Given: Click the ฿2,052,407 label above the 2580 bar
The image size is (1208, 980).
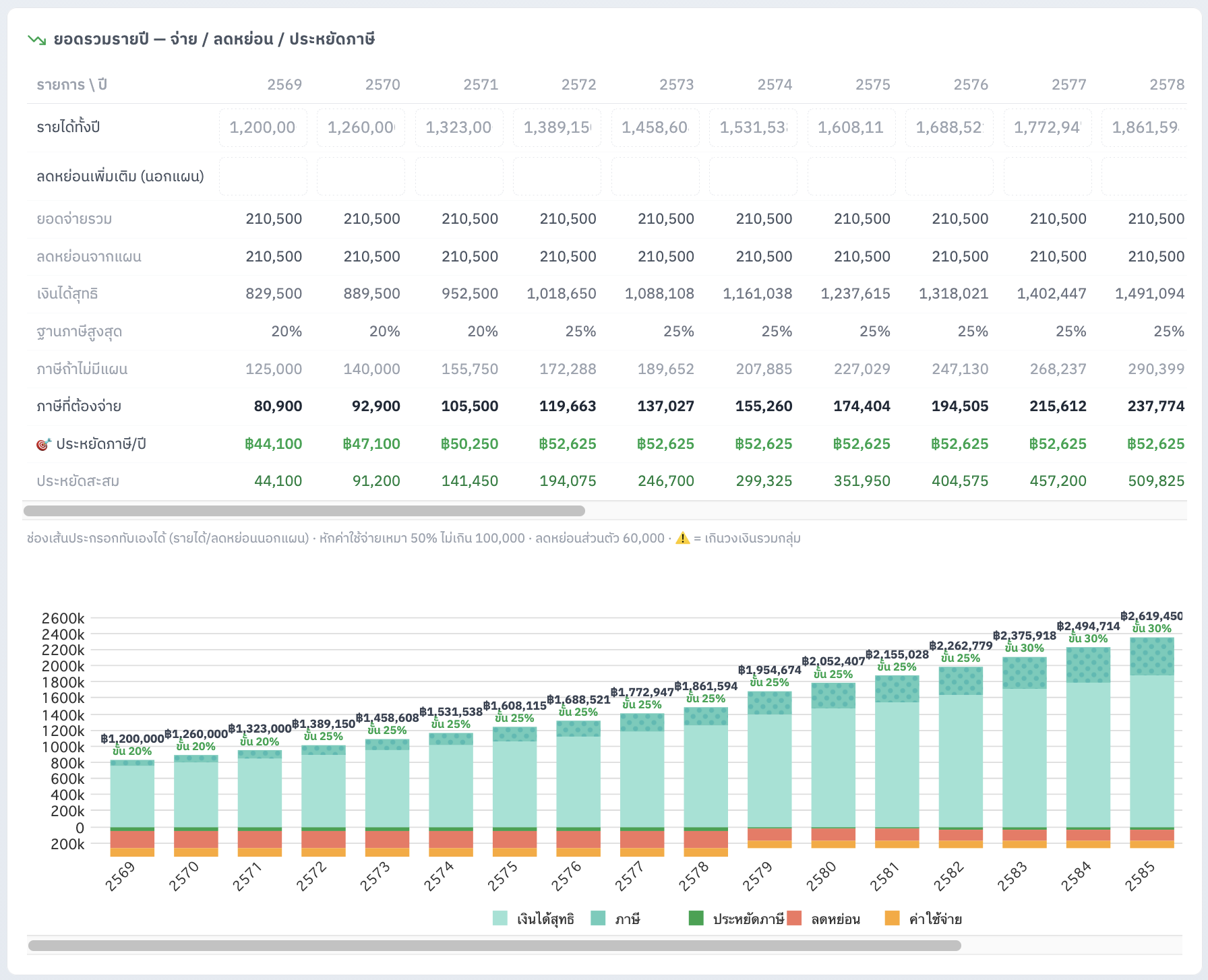Looking at the screenshot, I should pos(833,661).
